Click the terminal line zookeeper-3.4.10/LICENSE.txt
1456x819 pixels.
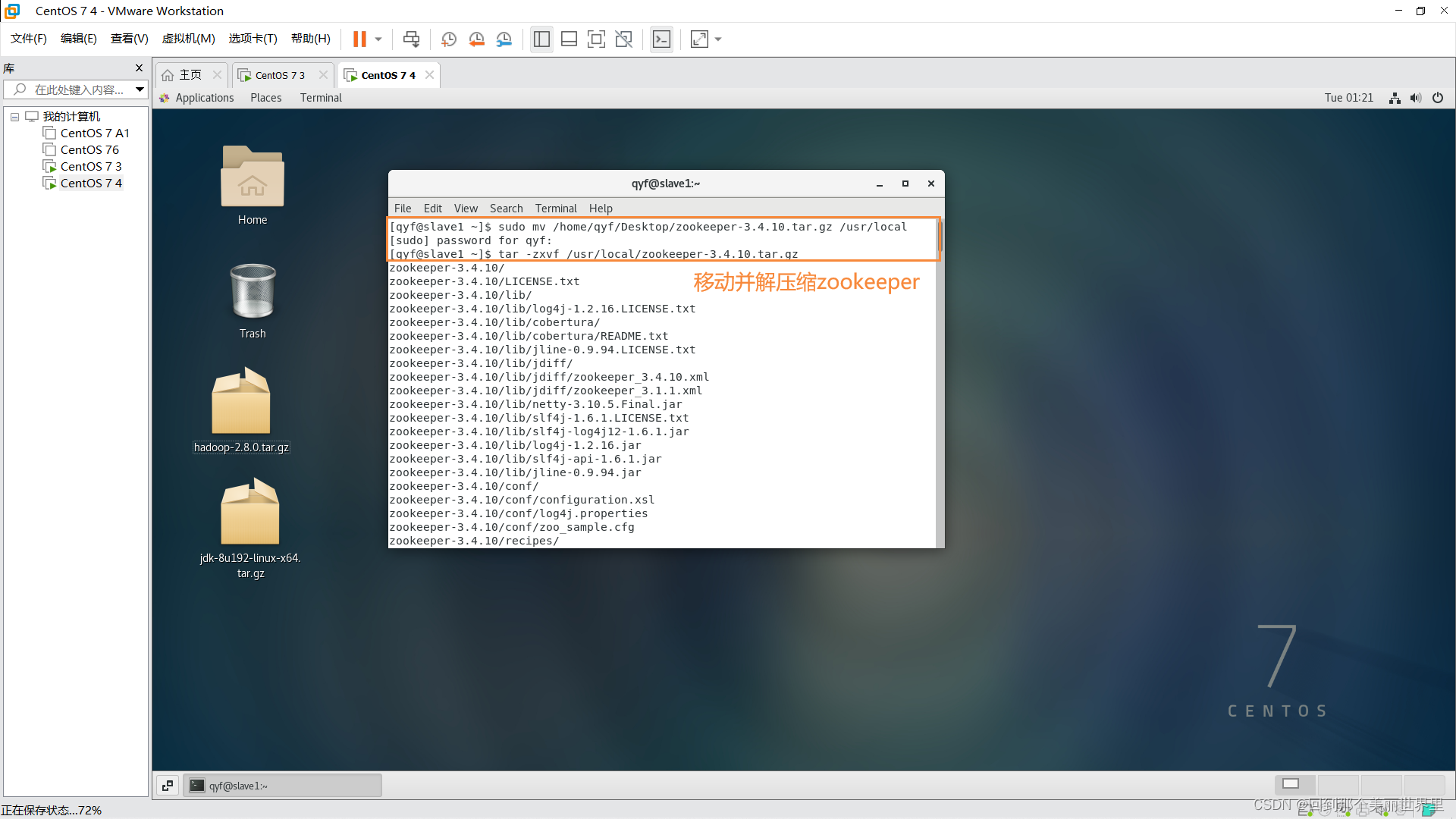click(485, 281)
